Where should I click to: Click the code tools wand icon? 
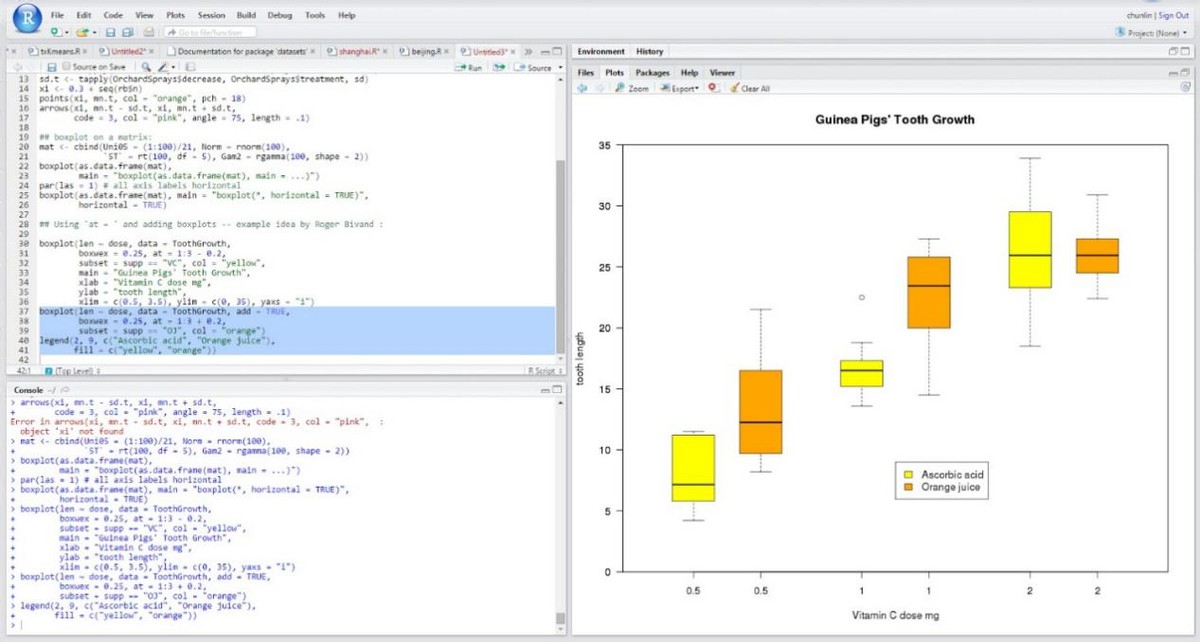pyautogui.click(x=164, y=67)
